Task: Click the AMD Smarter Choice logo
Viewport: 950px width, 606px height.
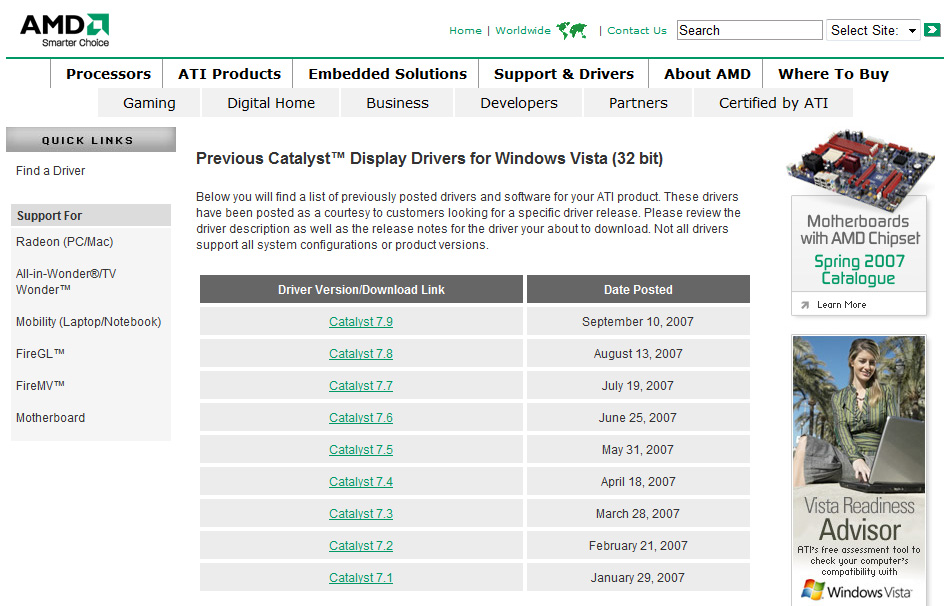Action: point(65,30)
